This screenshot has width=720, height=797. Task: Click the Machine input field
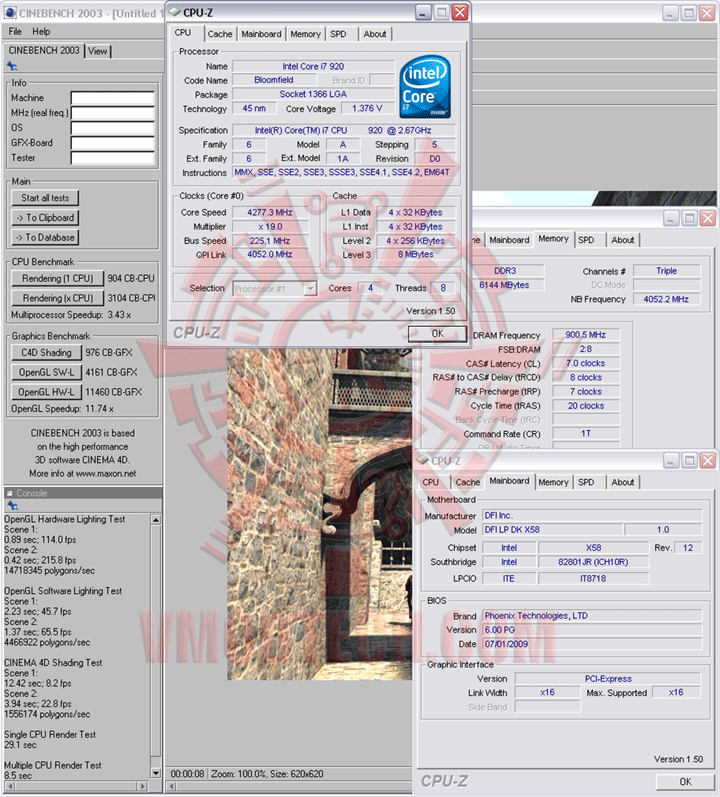point(112,98)
